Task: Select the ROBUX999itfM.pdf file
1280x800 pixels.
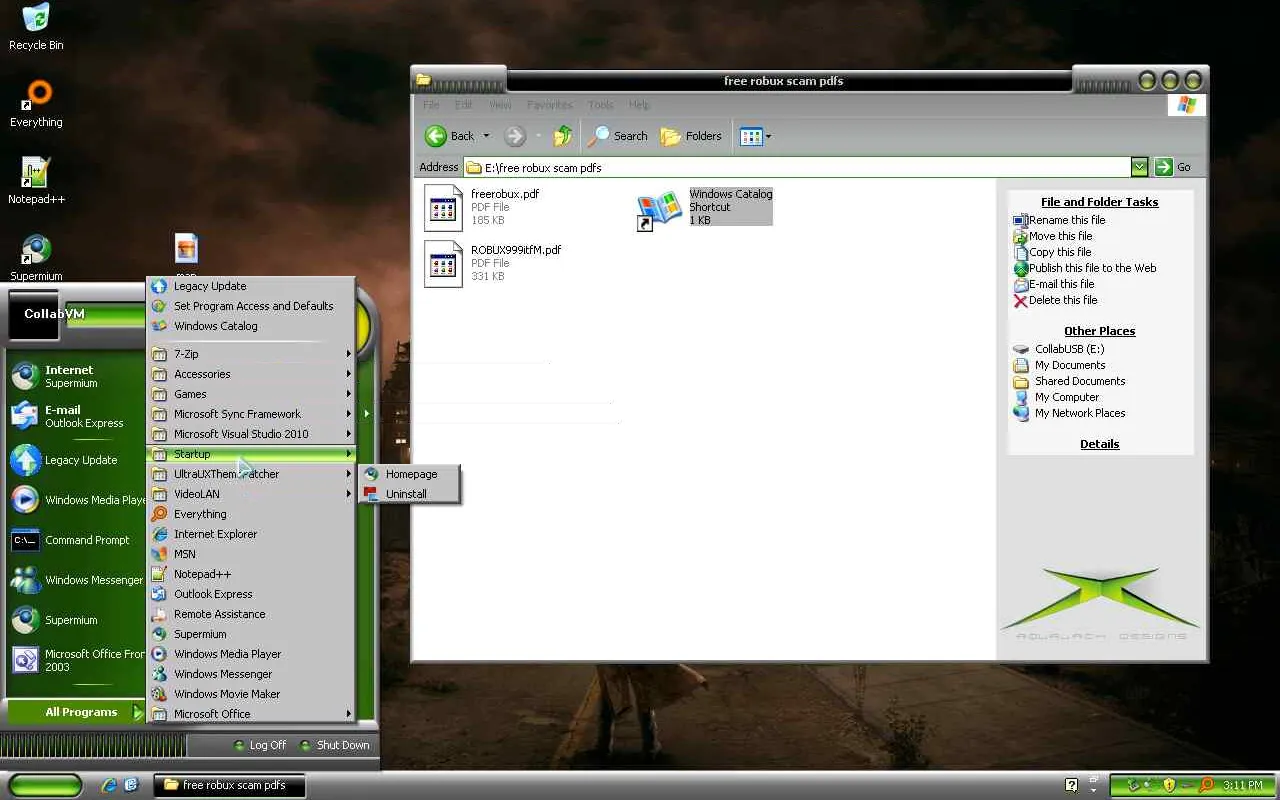Action: coord(493,263)
